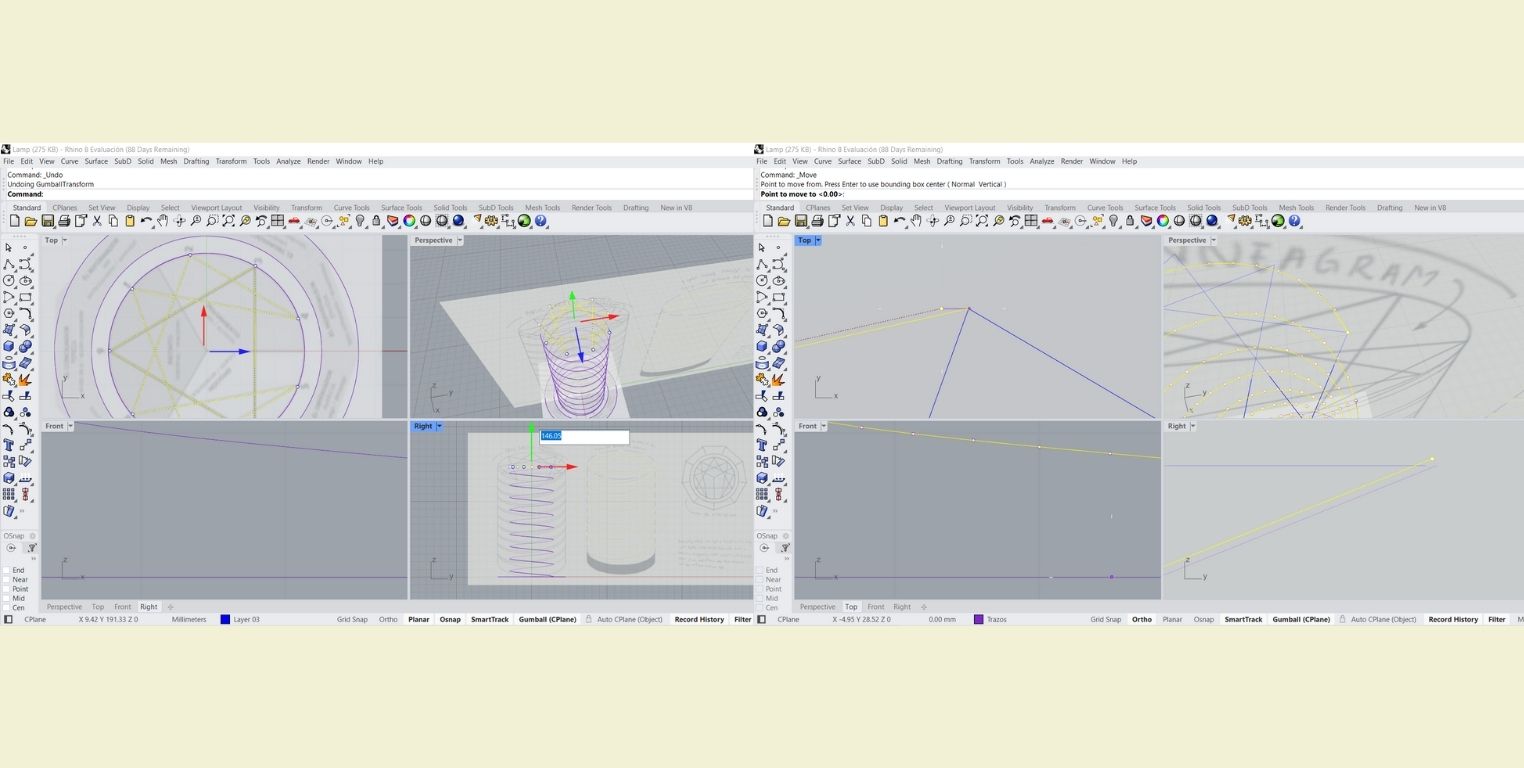Open Curve menu in left Rhino window

click(x=69, y=161)
